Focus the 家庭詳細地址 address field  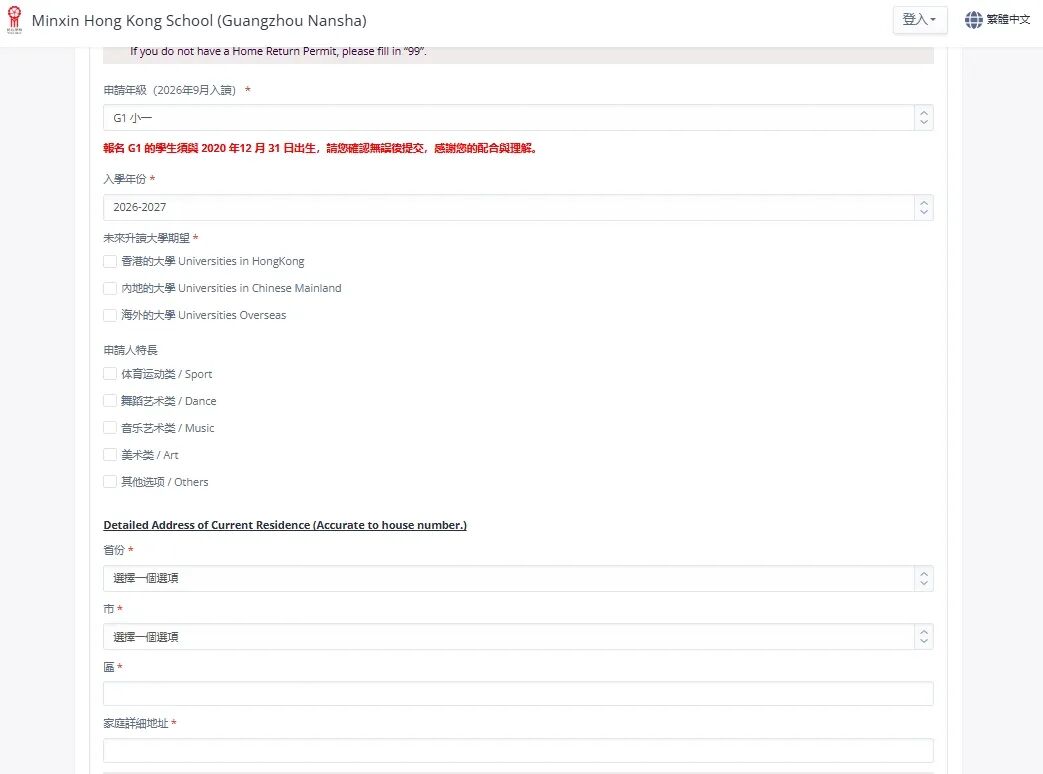coord(517,751)
